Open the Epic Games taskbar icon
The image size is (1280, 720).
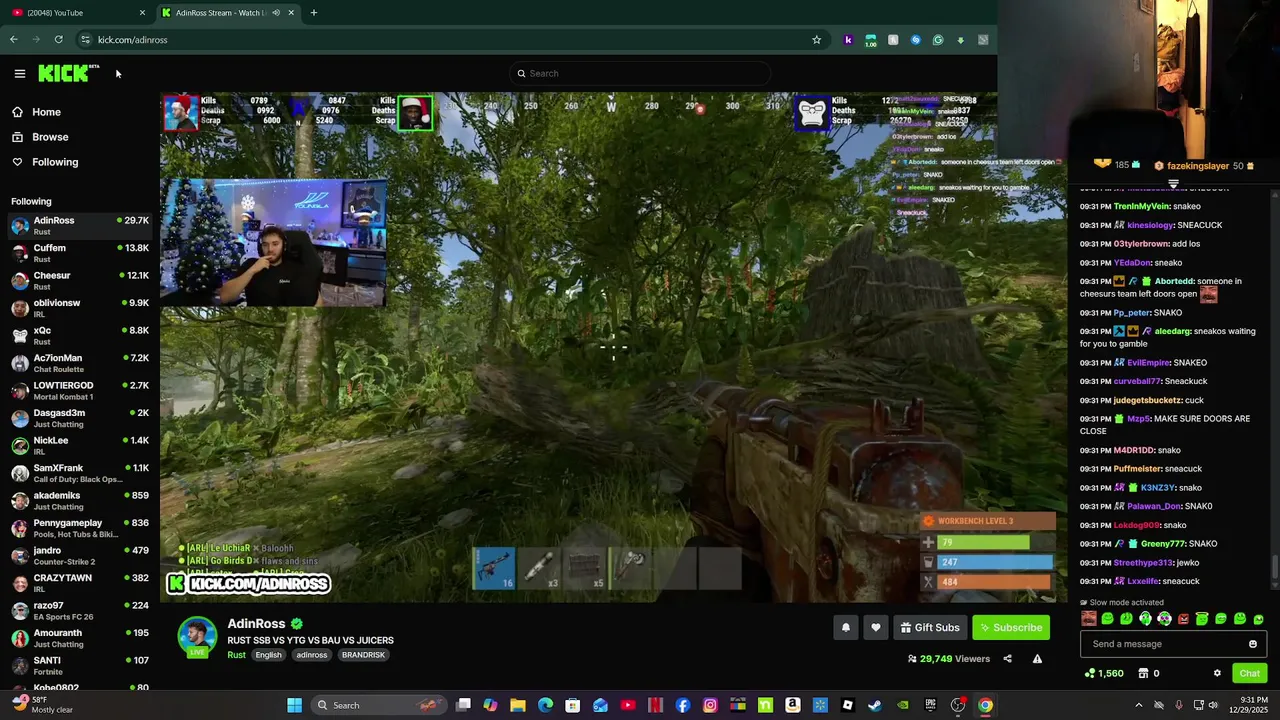930,705
